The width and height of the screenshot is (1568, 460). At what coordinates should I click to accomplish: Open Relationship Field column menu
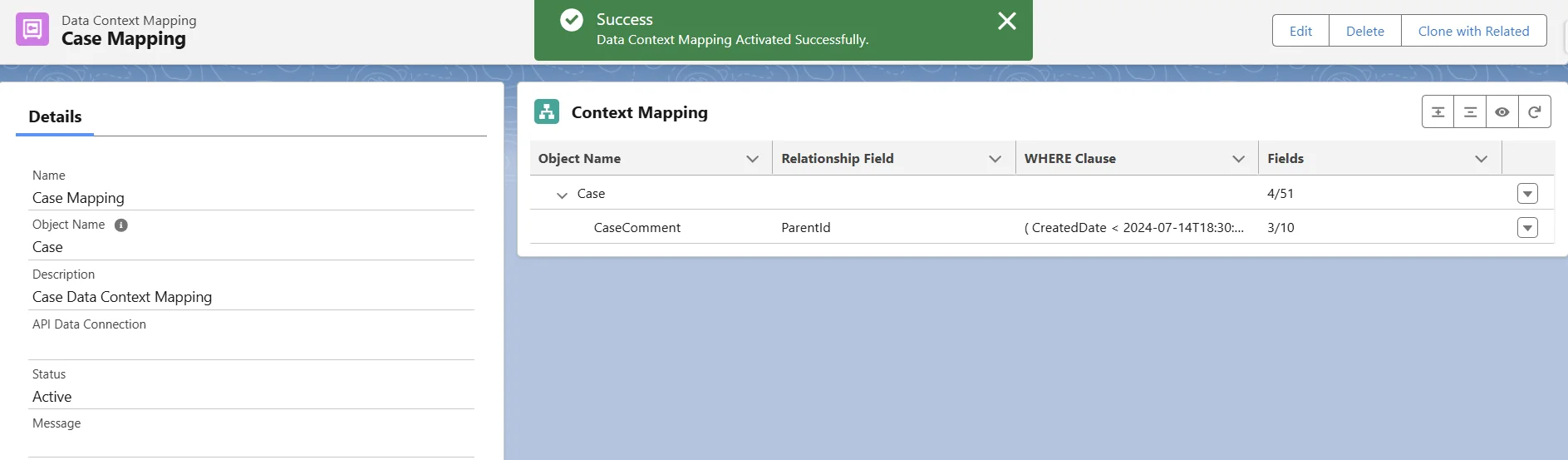[995, 159]
